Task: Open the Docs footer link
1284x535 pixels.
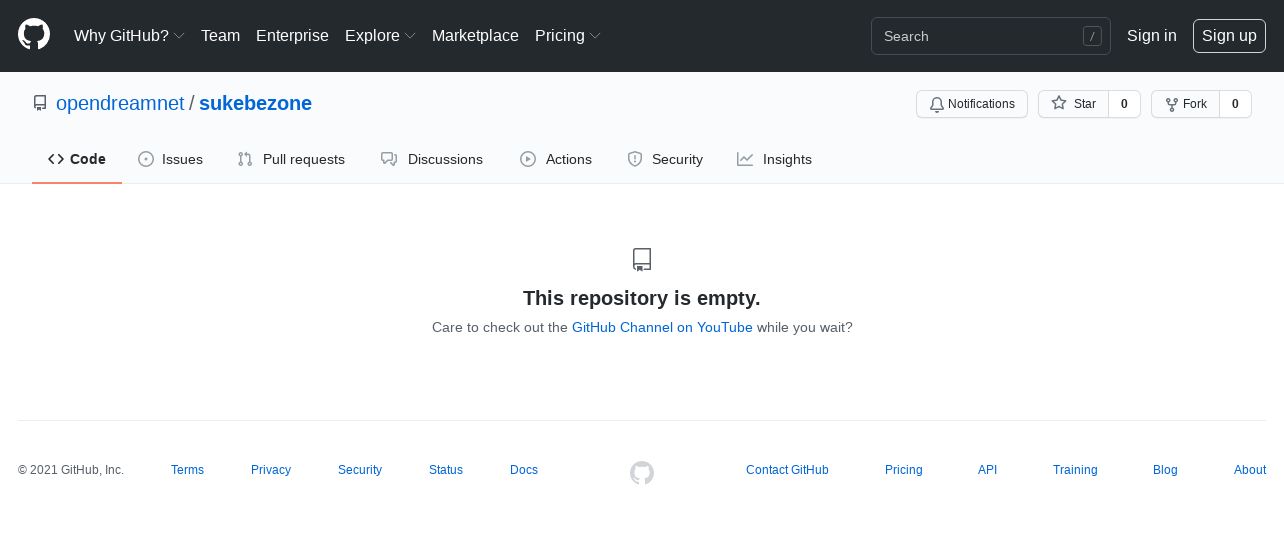Action: coord(524,470)
